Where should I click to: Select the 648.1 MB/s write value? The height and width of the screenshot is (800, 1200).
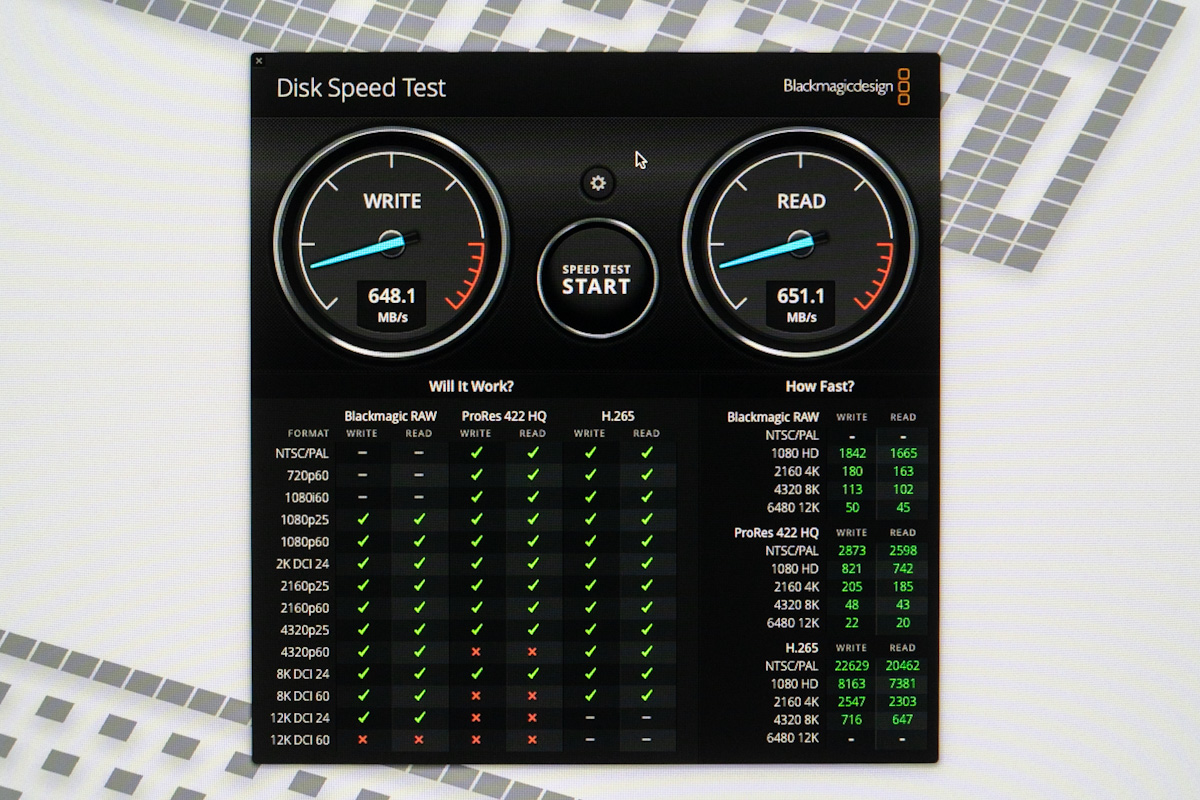pyautogui.click(x=391, y=304)
